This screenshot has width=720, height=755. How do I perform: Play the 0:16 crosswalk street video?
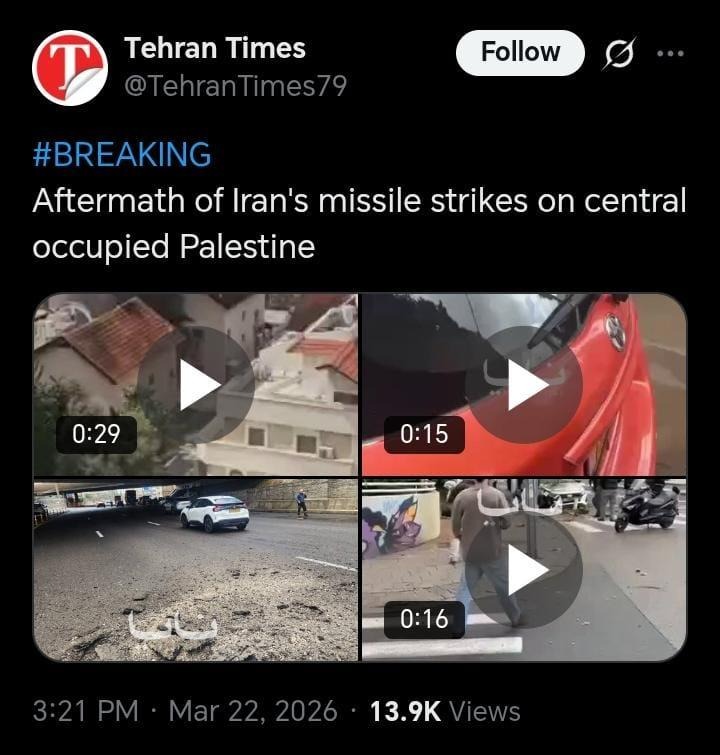click(x=524, y=570)
